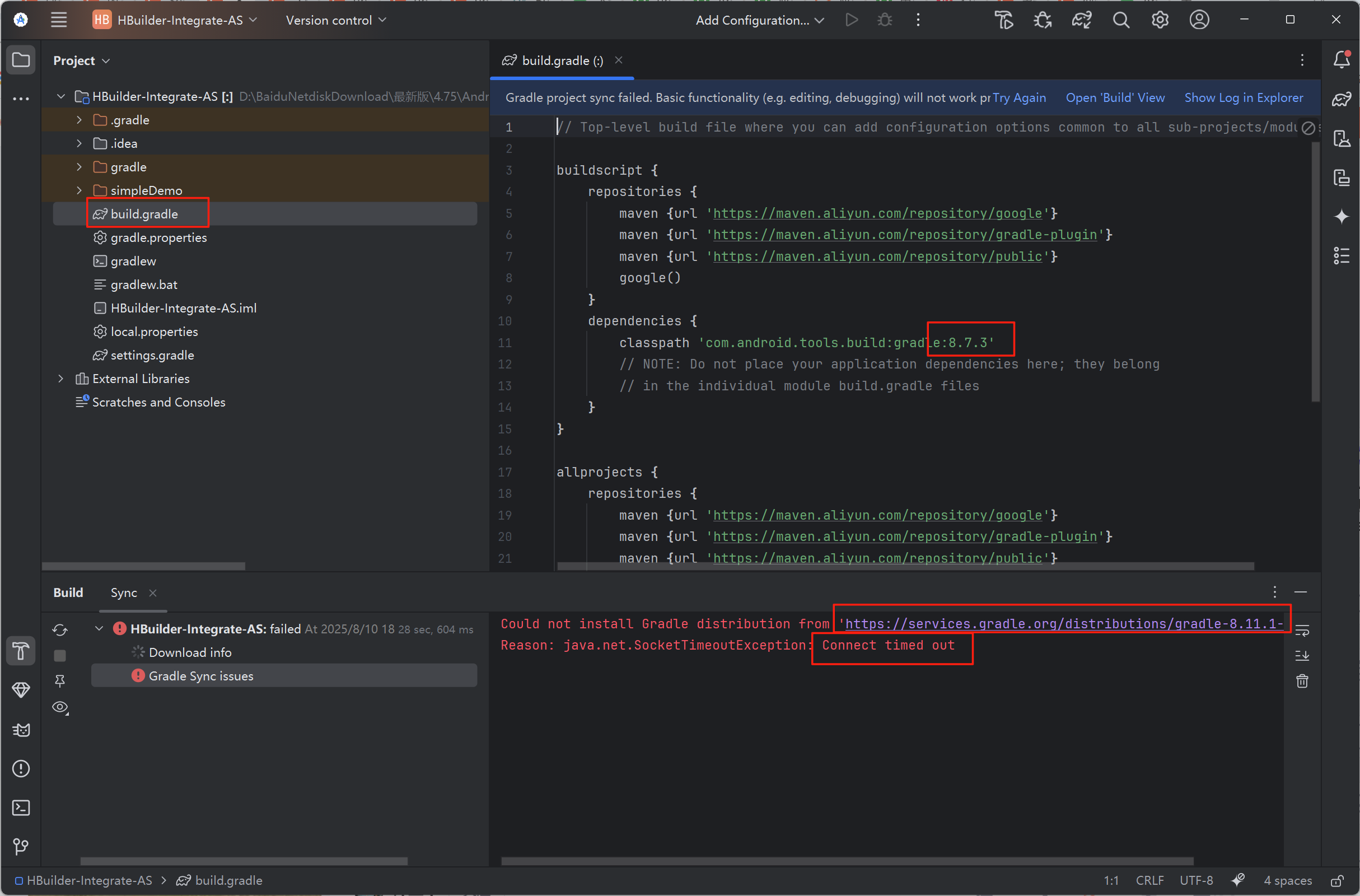
Task: Expand the simpleDemo folder
Action: coord(80,190)
